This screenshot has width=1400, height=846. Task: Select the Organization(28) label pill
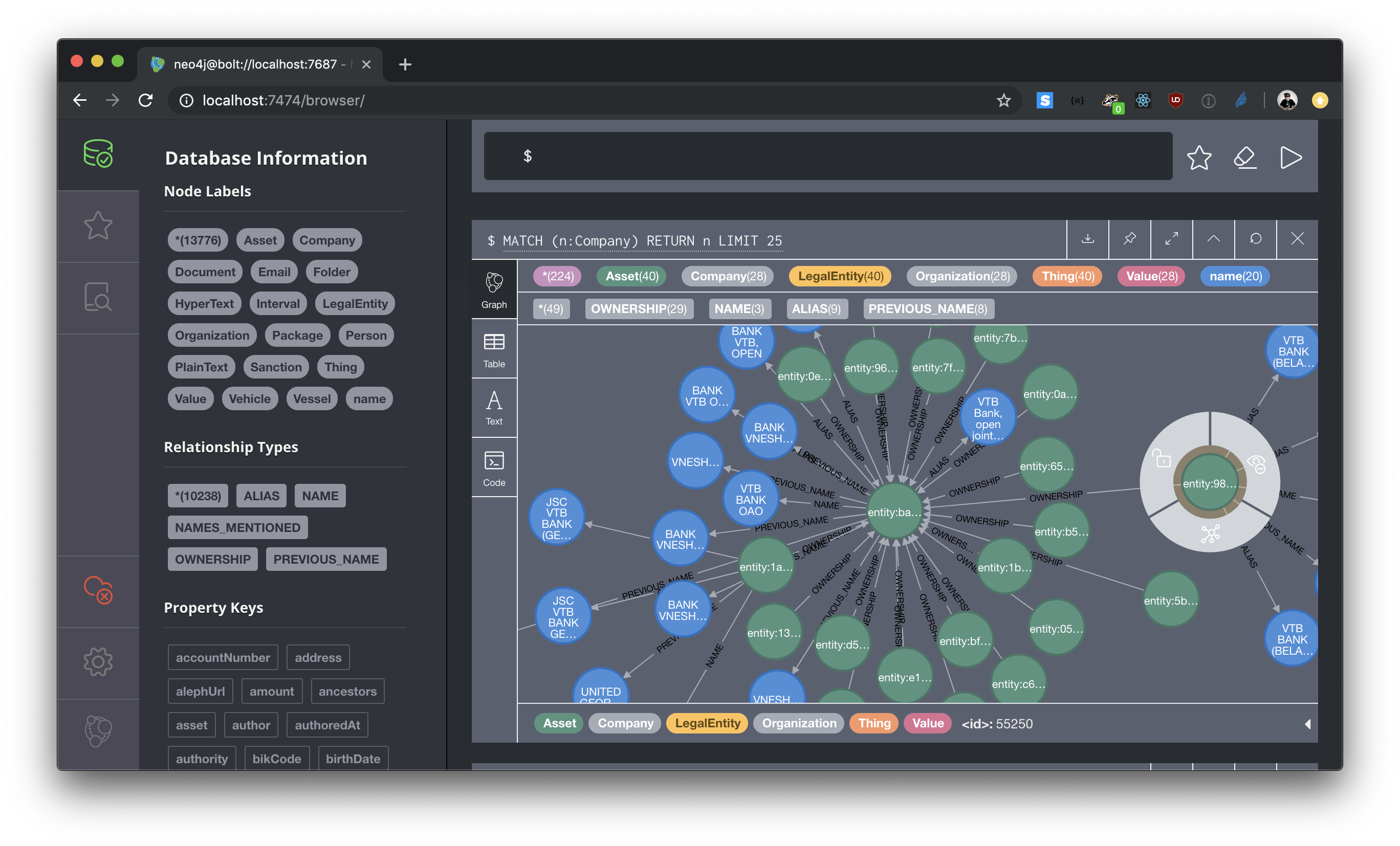point(962,277)
